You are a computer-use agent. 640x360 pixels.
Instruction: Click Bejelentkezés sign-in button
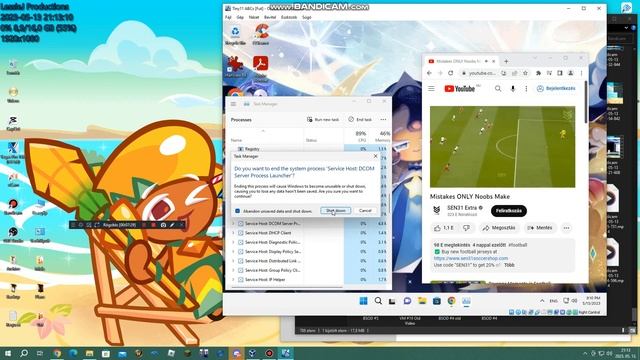[556, 89]
